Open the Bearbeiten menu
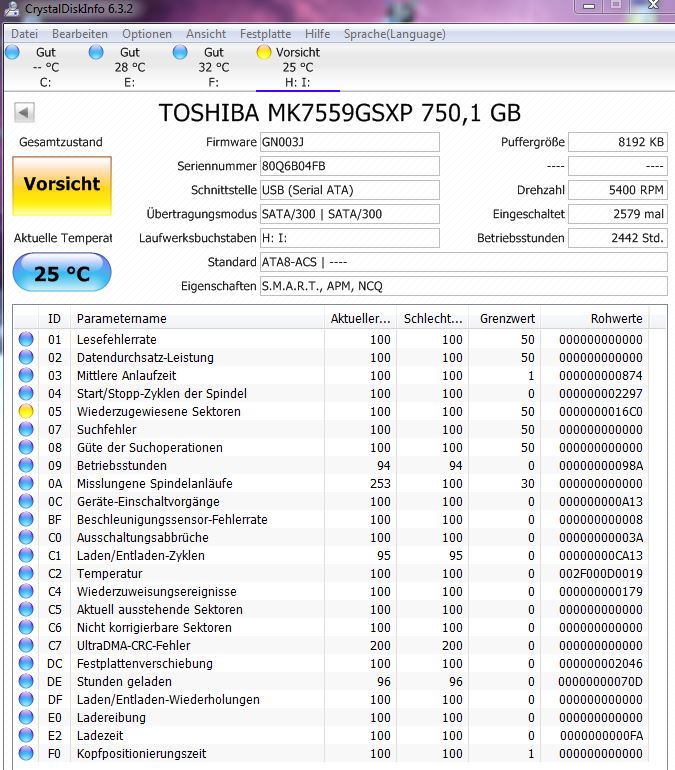The width and height of the screenshot is (675, 770). pyautogui.click(x=80, y=34)
